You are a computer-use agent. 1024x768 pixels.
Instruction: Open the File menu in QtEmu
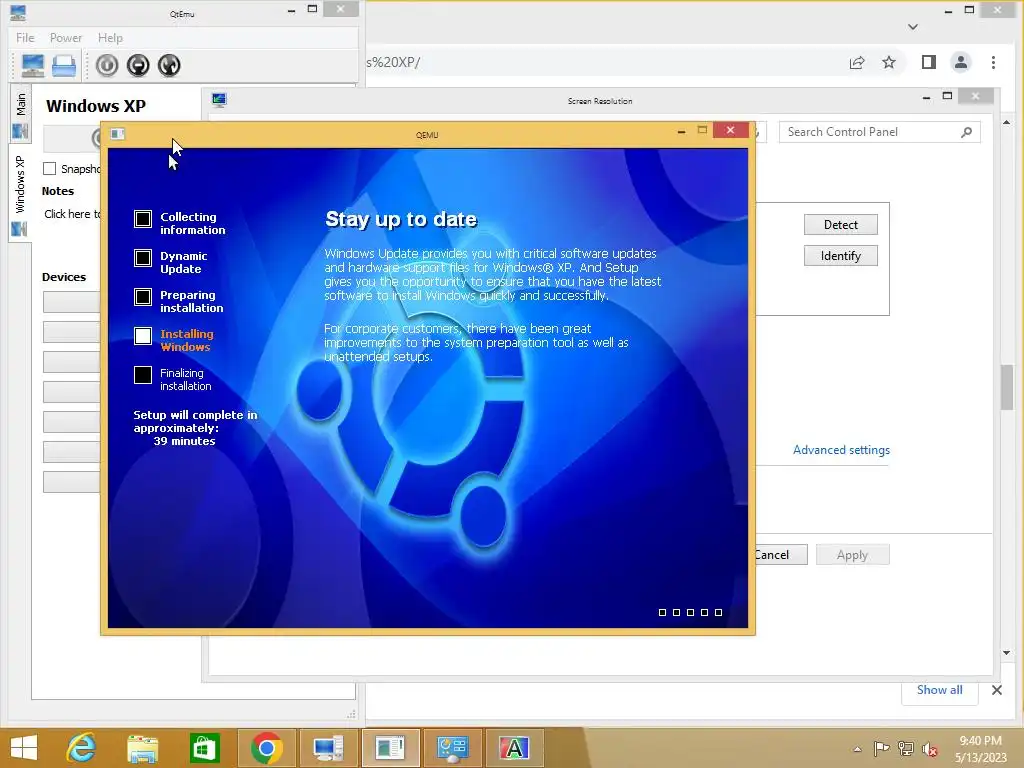tap(25, 38)
